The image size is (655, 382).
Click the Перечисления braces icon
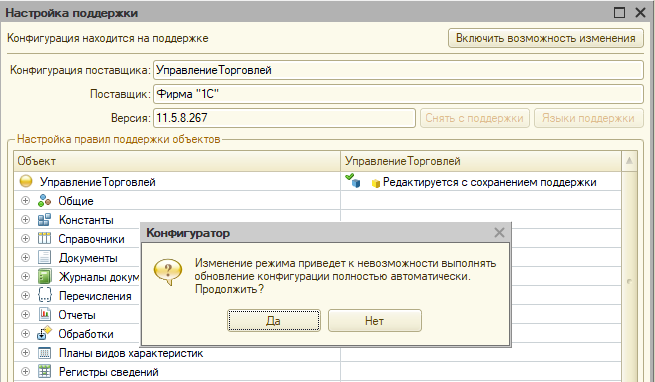coord(44,295)
